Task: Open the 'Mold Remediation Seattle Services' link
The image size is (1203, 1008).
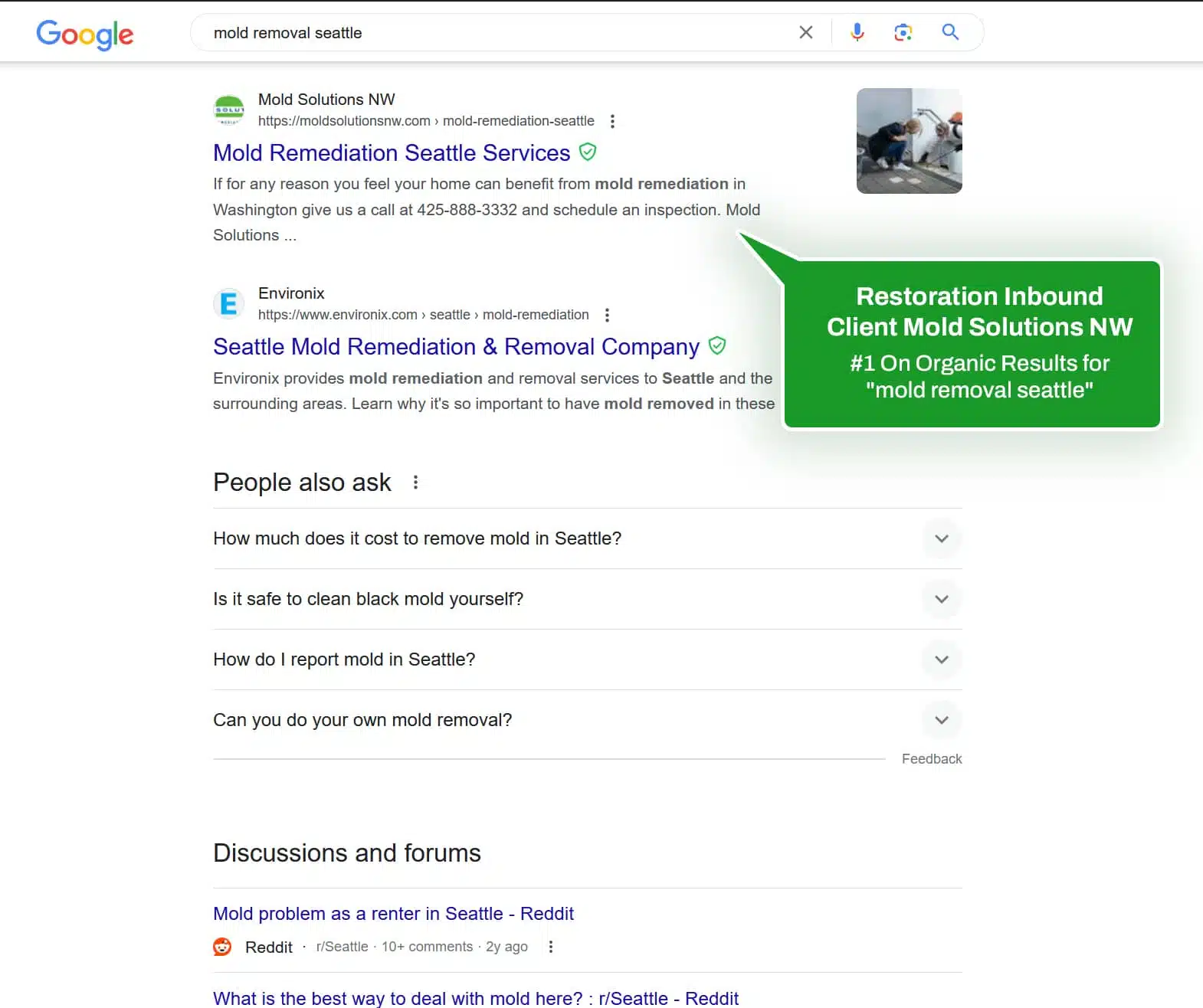Action: pyautogui.click(x=392, y=152)
